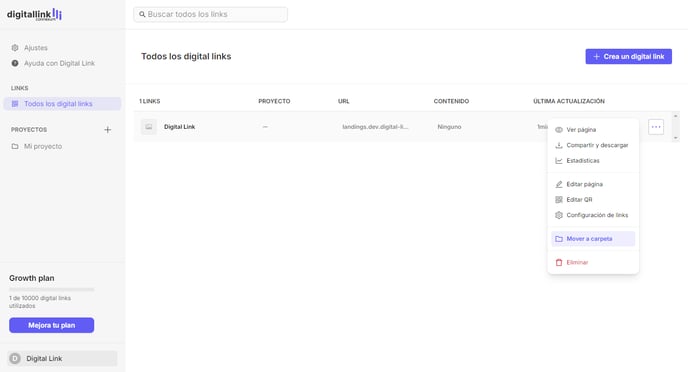Click the Mover a carpeta folder icon
688x372 pixels.
559,239
